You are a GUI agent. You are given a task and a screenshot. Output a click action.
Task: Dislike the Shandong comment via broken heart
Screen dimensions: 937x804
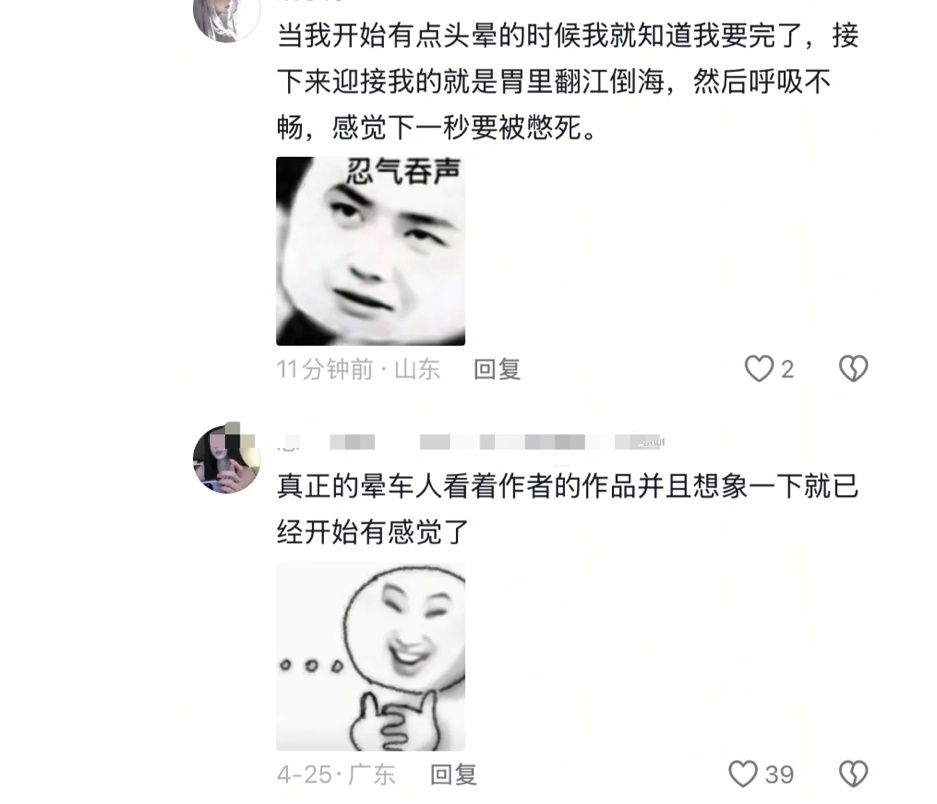pos(853,369)
